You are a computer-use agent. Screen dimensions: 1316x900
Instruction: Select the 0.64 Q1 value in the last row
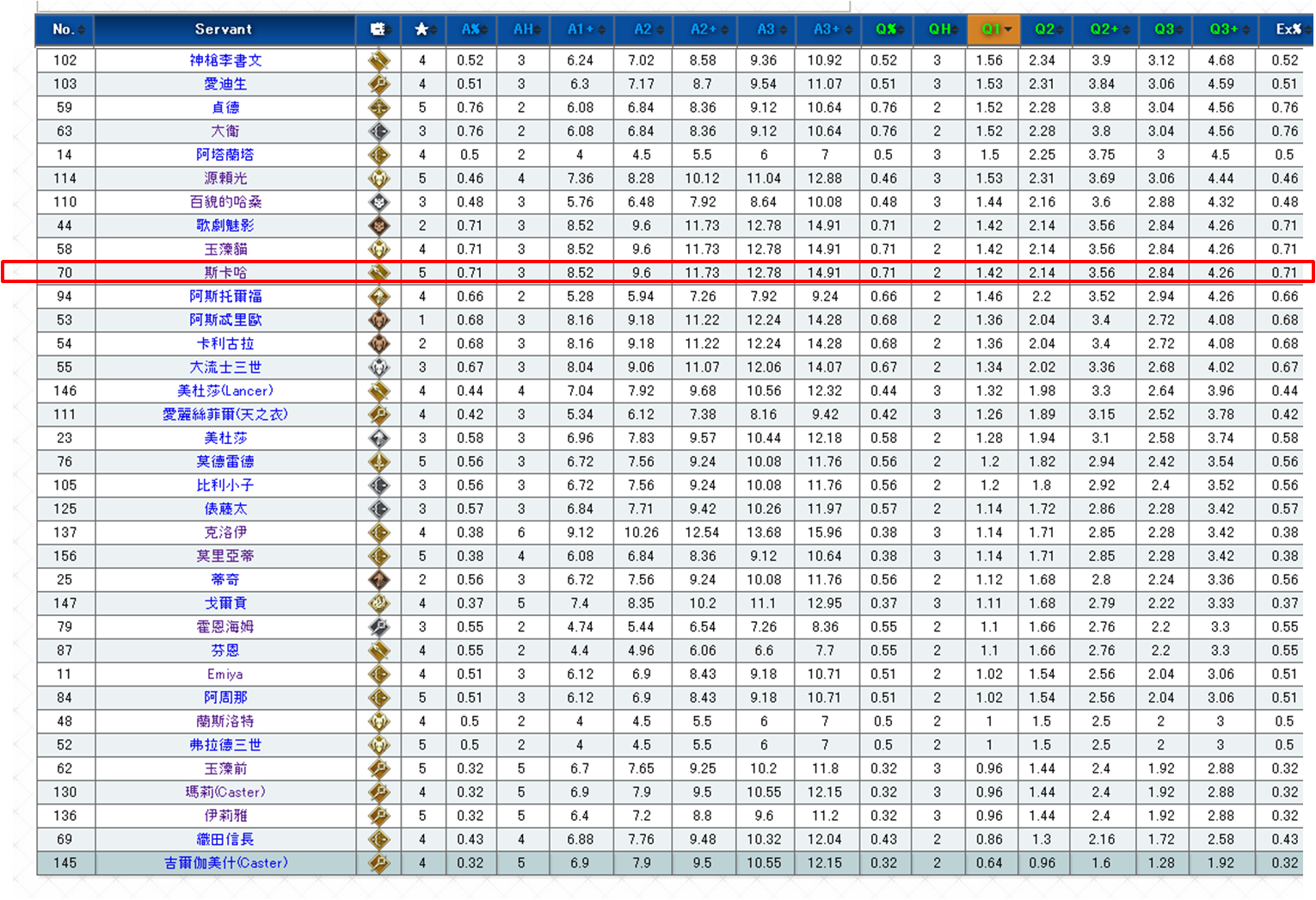tap(989, 863)
